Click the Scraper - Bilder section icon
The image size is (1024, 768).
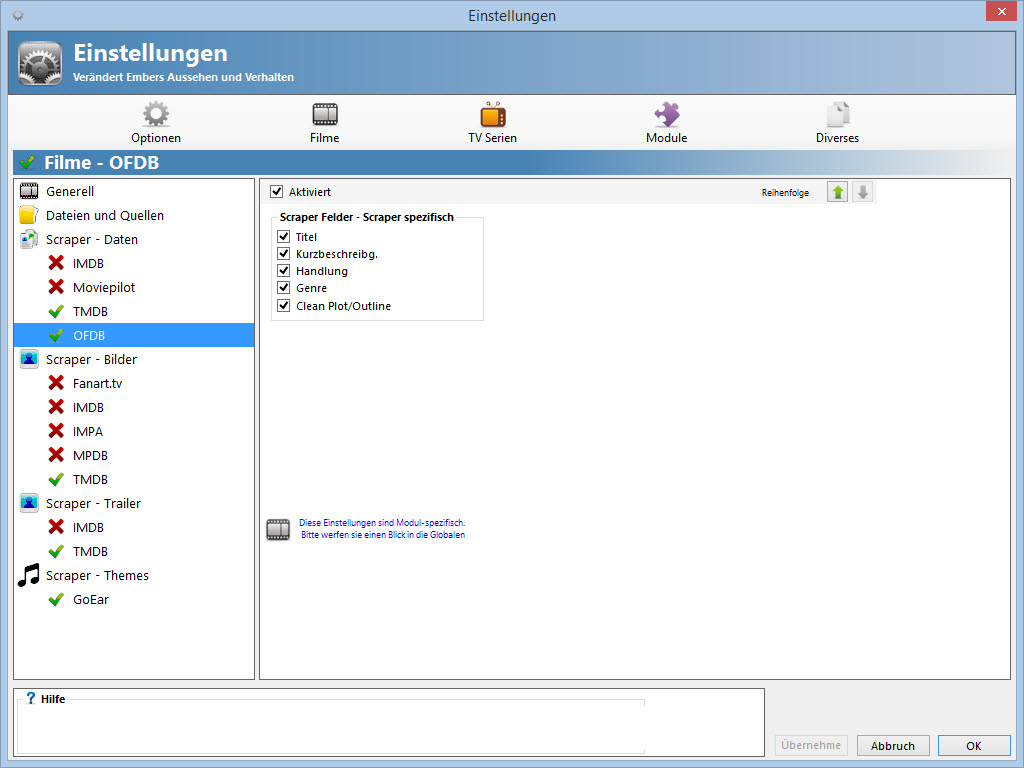pyautogui.click(x=29, y=359)
